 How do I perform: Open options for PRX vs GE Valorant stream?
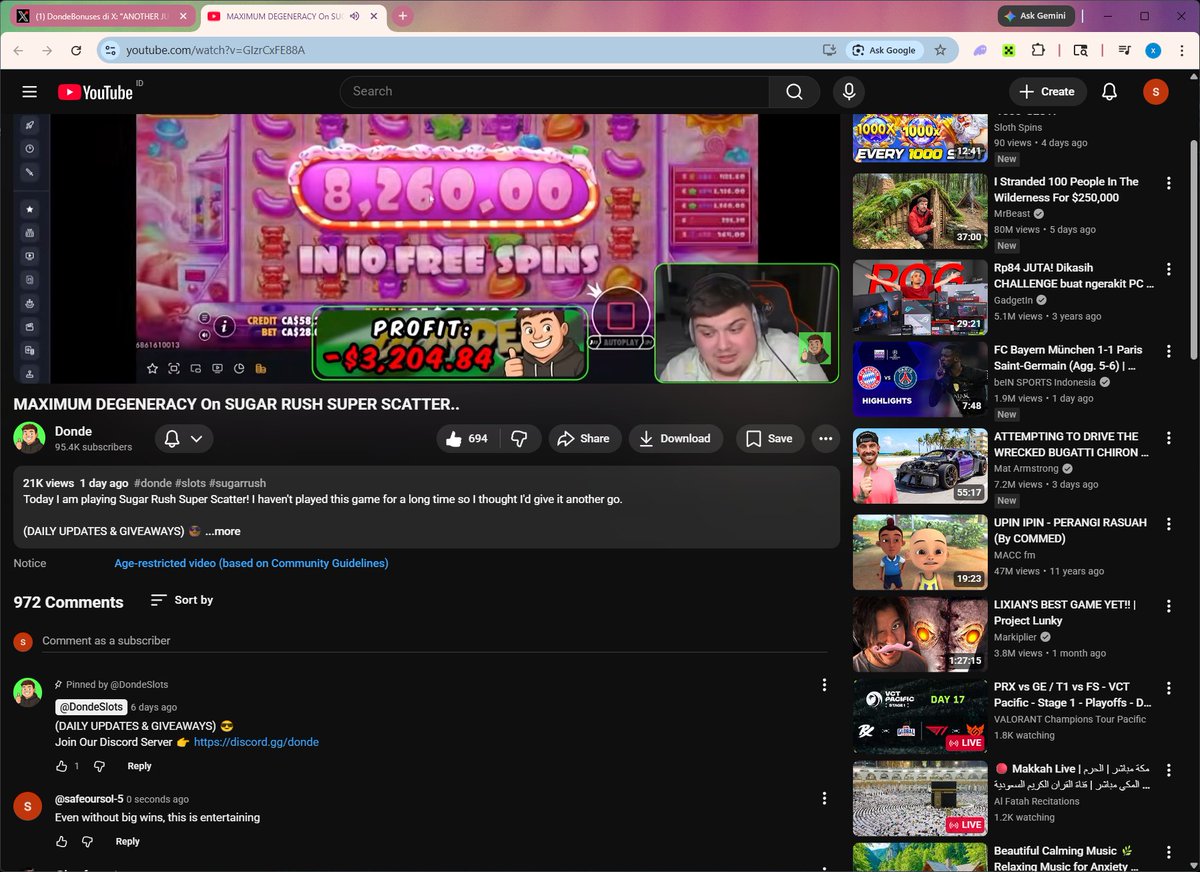click(x=1168, y=689)
